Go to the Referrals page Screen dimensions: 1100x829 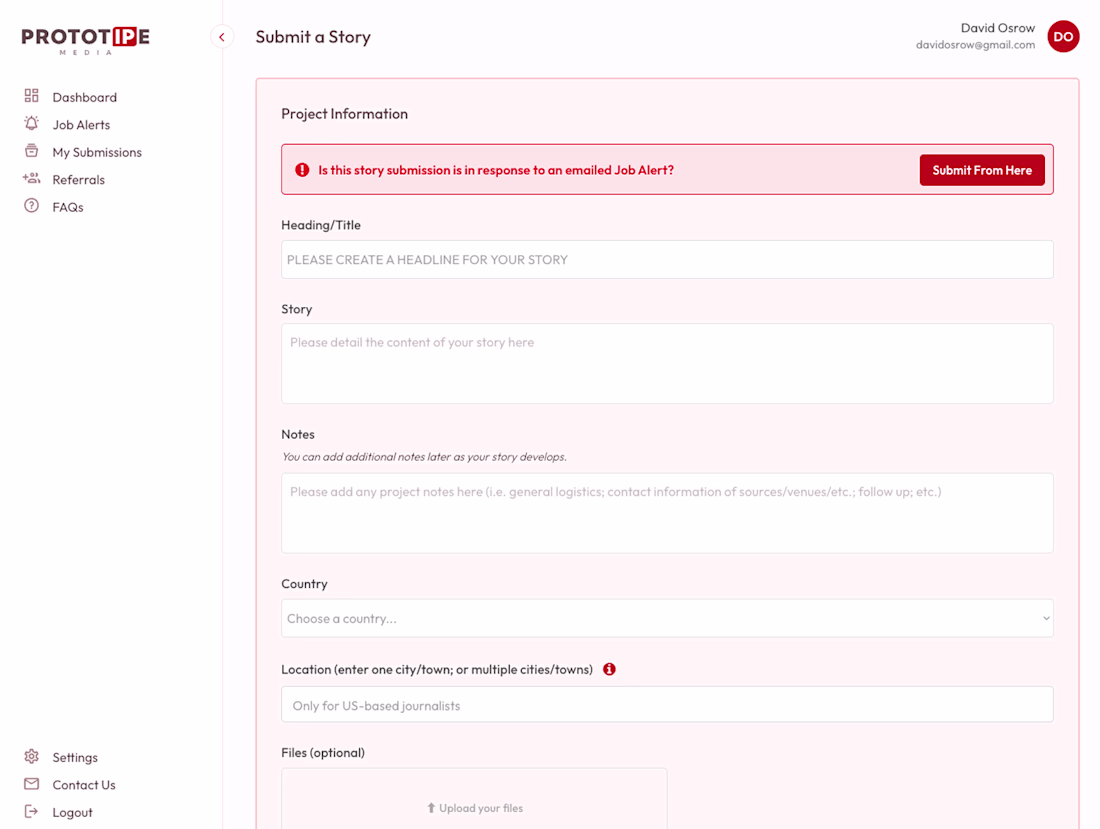78,180
